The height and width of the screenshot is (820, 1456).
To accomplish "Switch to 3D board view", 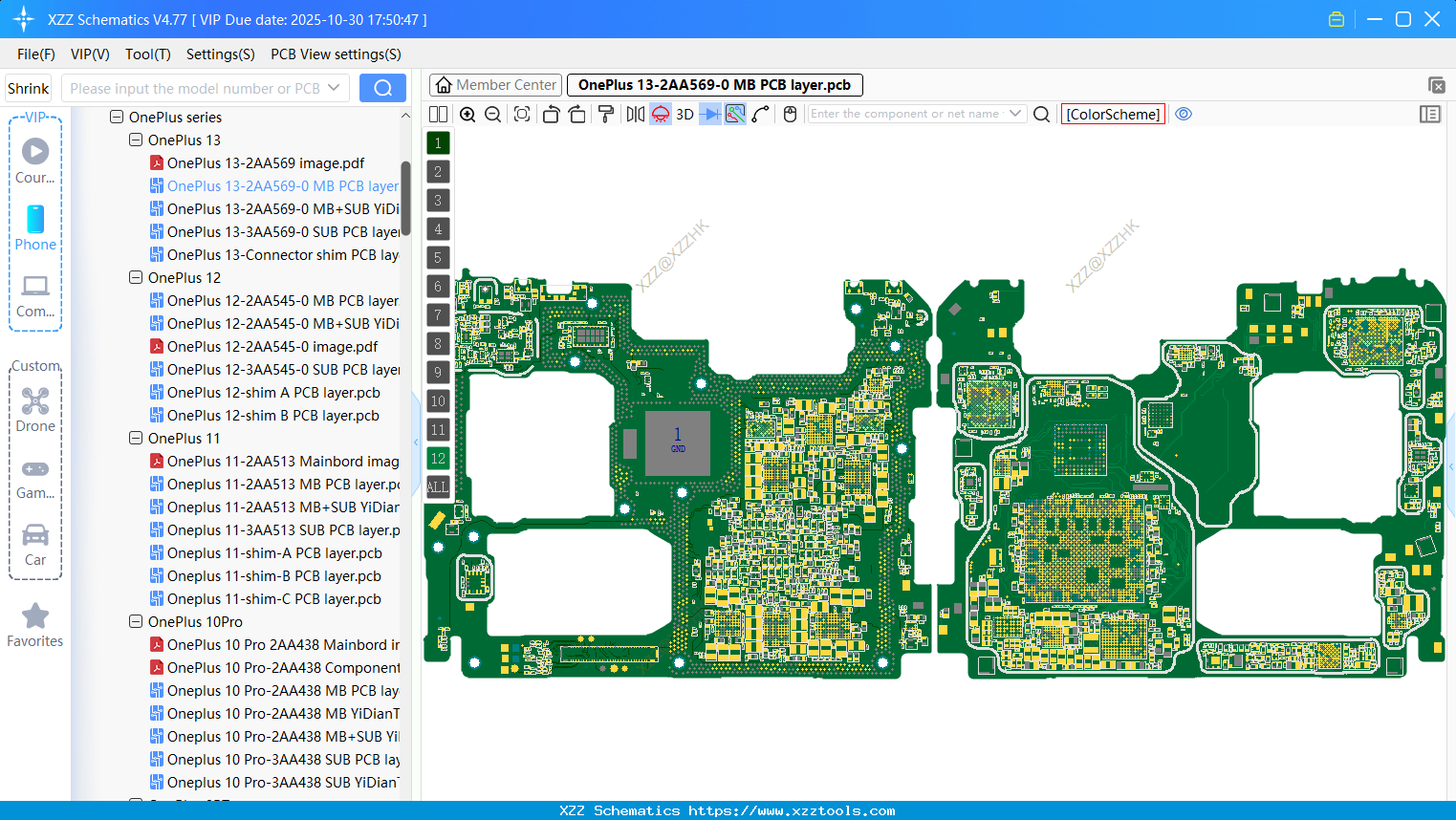I will (x=684, y=114).
